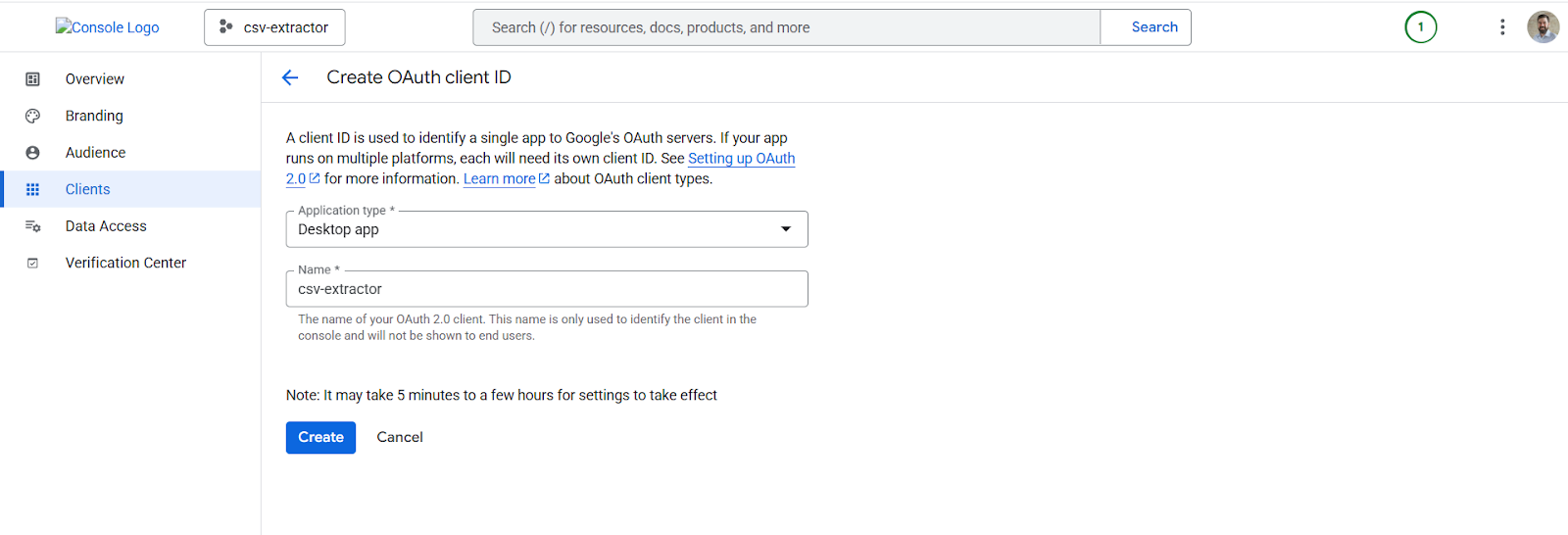This screenshot has width=1568, height=535.
Task: Click the Verification Center checkbox icon
Action: pos(32,263)
